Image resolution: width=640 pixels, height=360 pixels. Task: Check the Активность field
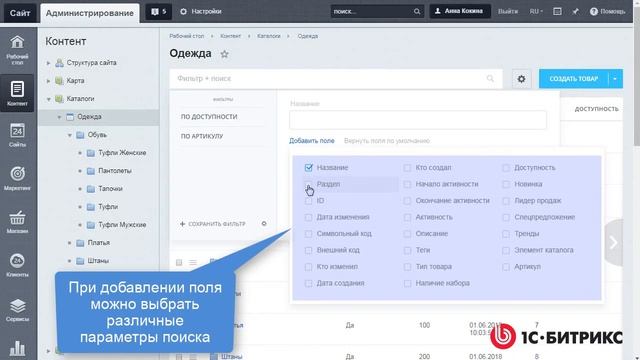407,217
